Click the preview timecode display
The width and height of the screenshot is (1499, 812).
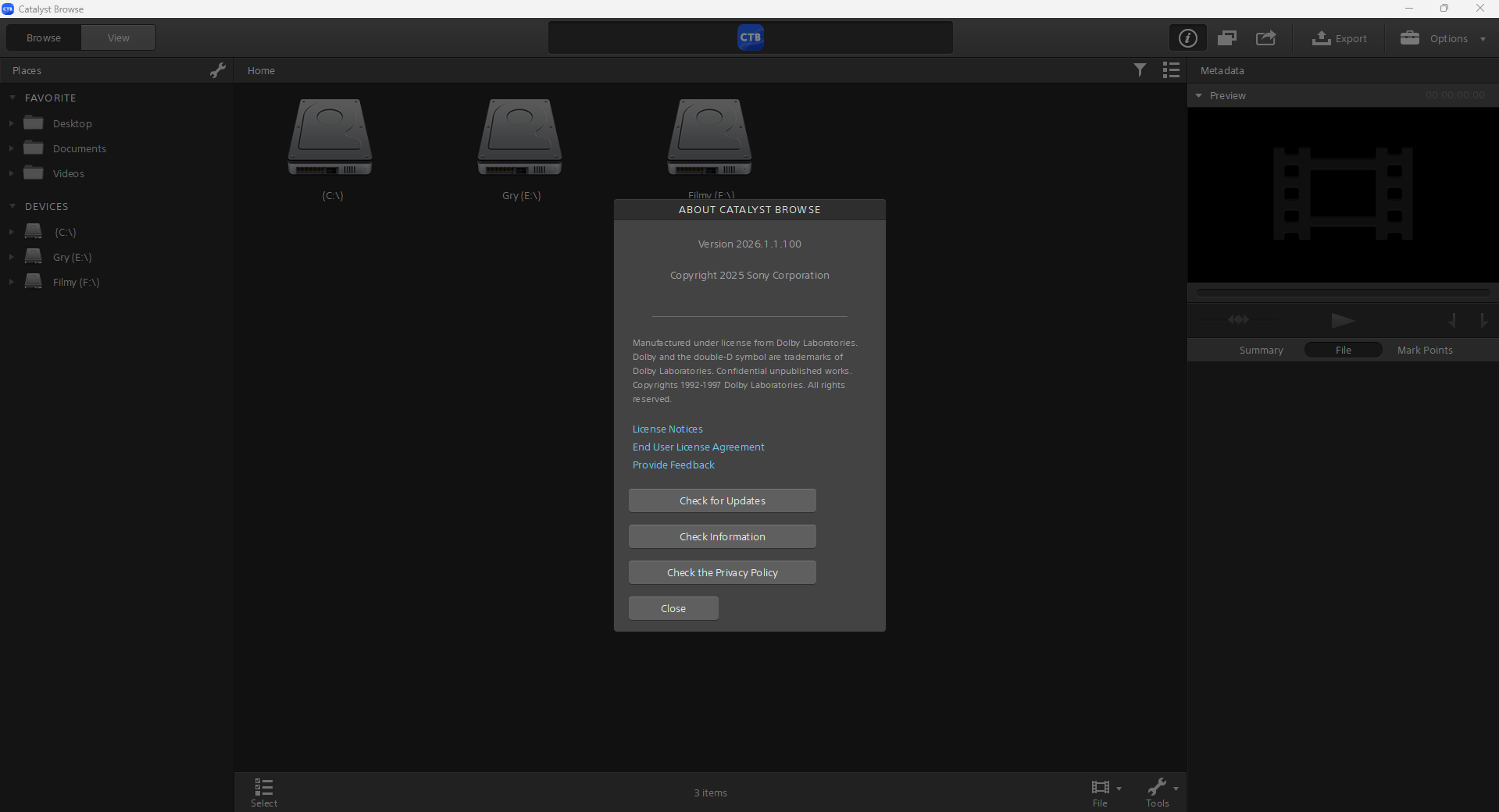tap(1455, 95)
